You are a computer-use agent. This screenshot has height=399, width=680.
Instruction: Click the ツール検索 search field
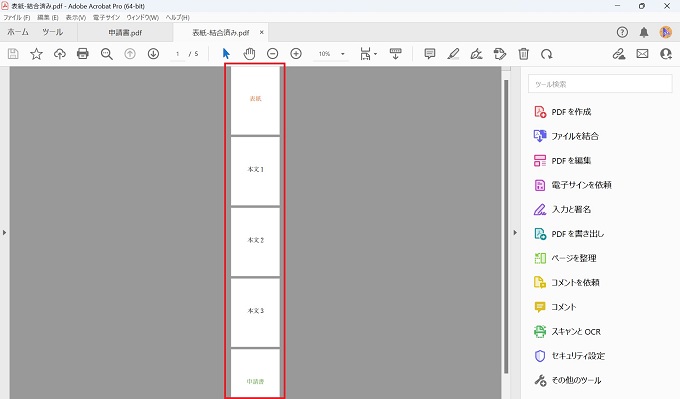(x=600, y=84)
